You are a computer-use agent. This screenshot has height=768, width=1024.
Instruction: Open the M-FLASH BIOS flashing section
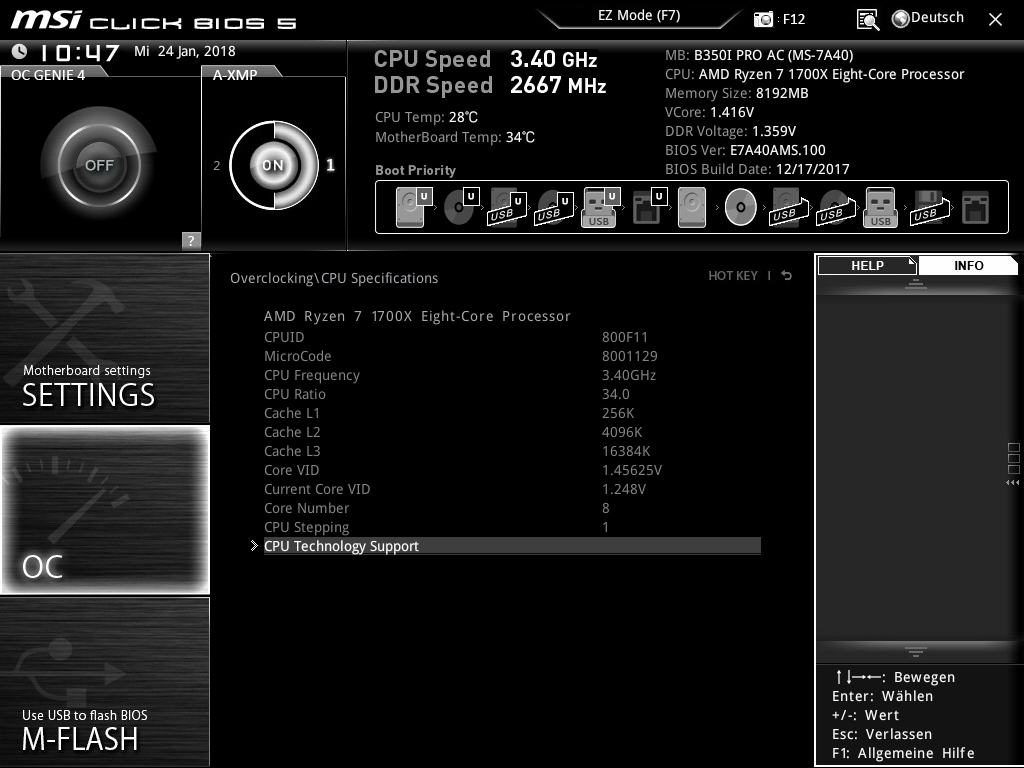tap(105, 681)
